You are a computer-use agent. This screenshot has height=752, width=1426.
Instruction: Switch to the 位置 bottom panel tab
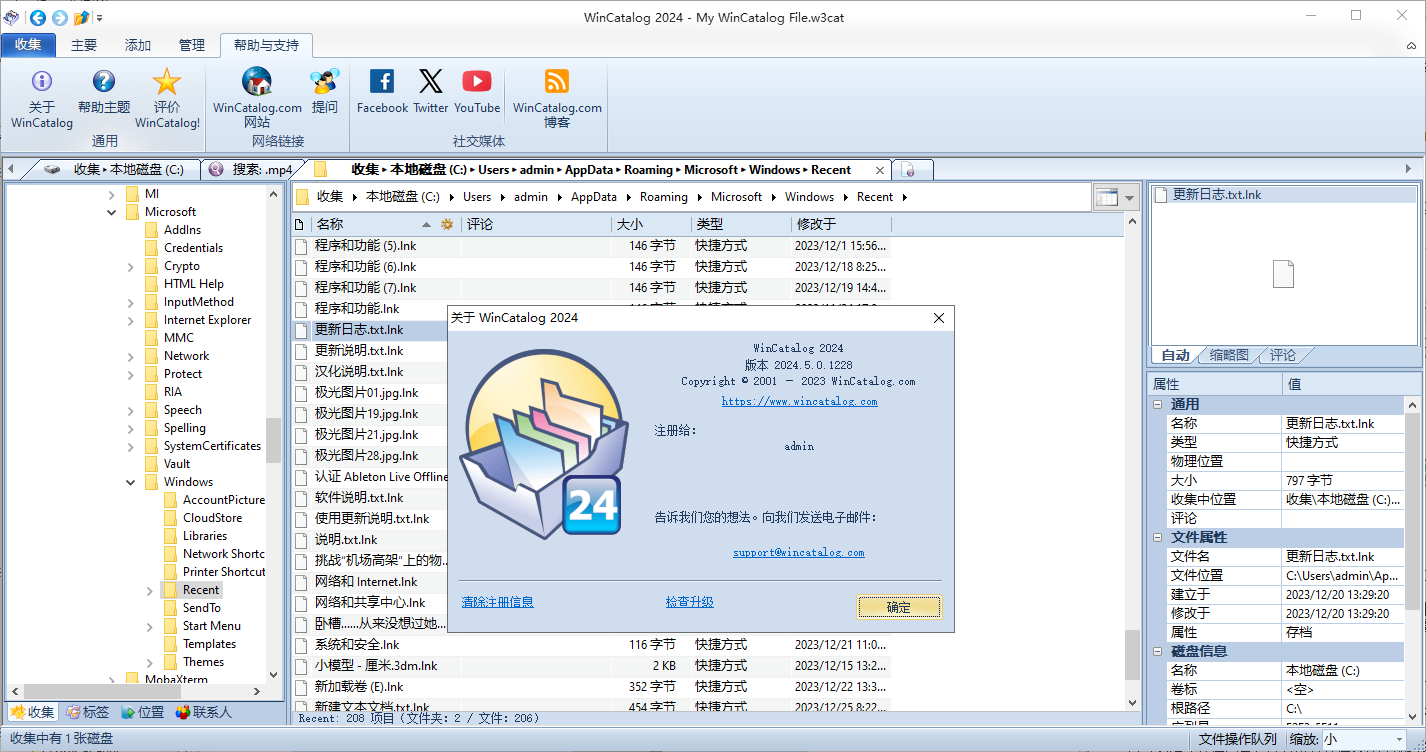142,712
